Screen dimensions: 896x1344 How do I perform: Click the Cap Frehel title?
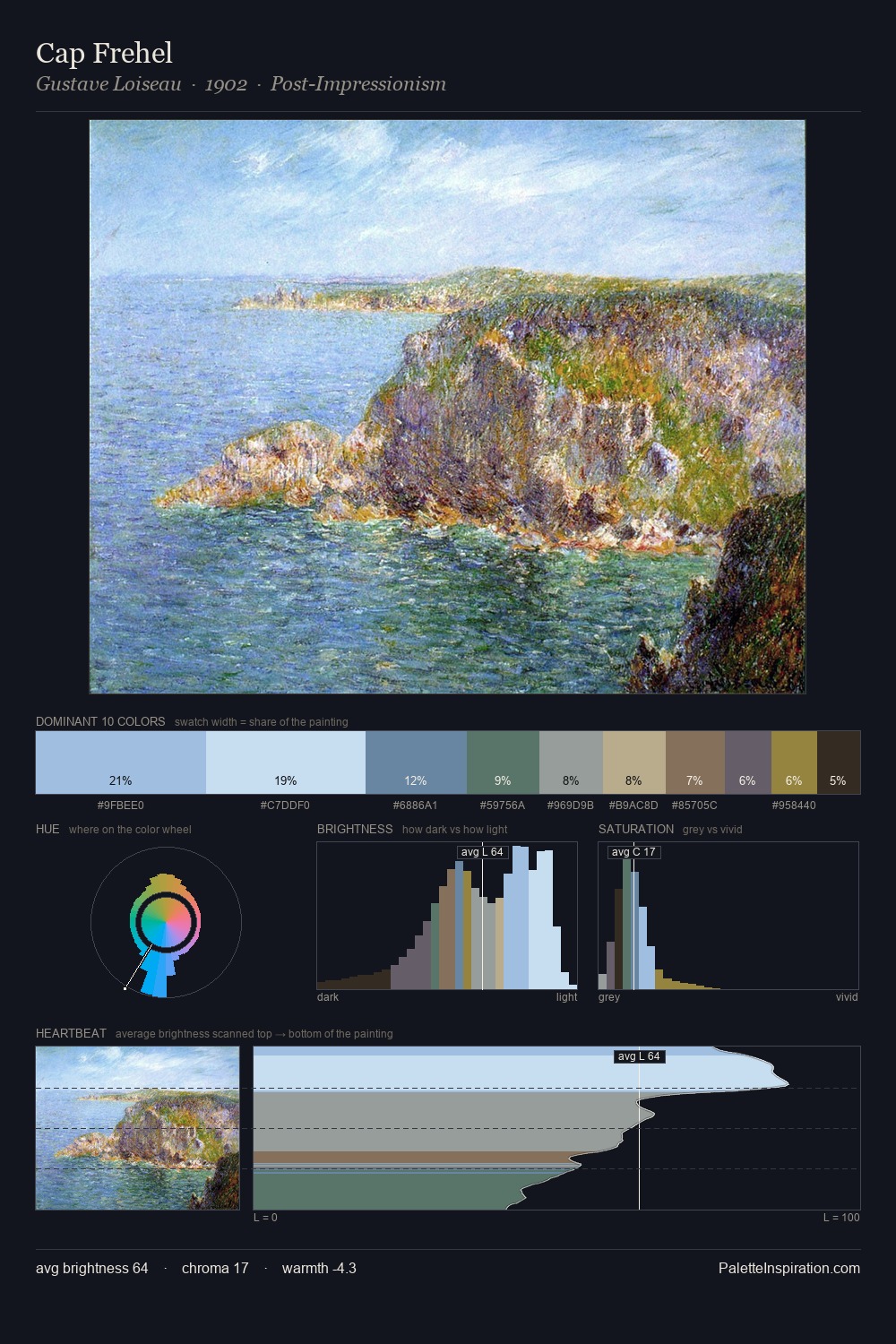[x=104, y=53]
